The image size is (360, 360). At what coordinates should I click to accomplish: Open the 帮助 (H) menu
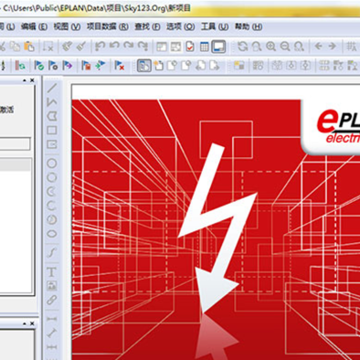(248, 27)
